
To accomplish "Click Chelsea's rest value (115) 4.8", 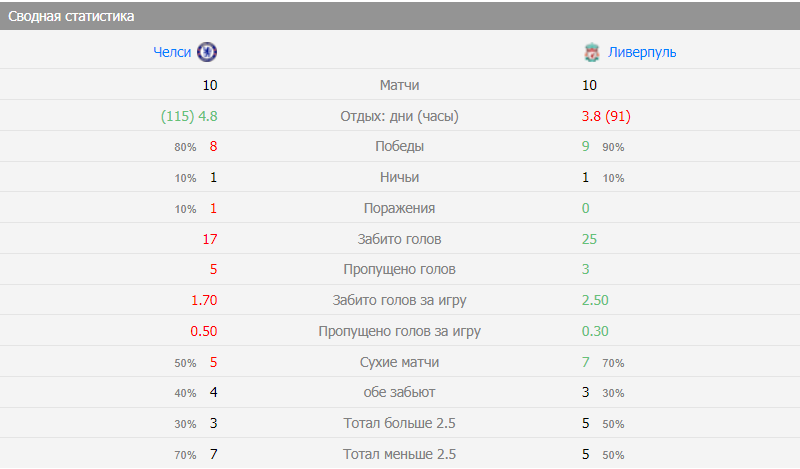I will [189, 116].
